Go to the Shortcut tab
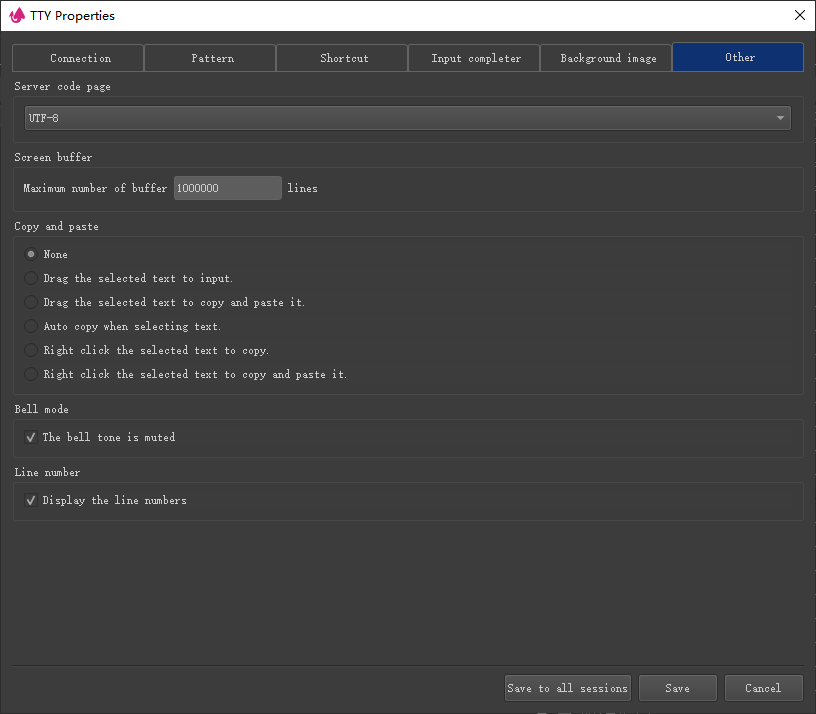Screen dimensions: 816x714 coord(342,58)
